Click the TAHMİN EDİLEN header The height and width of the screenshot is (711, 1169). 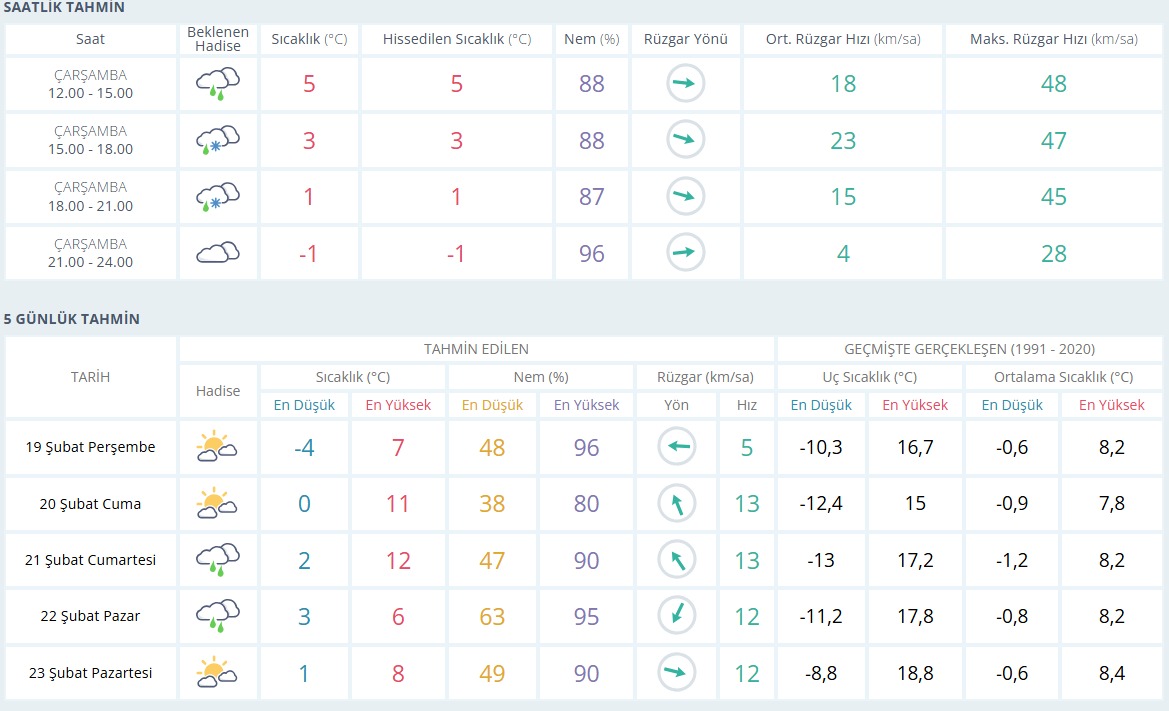[476, 349]
